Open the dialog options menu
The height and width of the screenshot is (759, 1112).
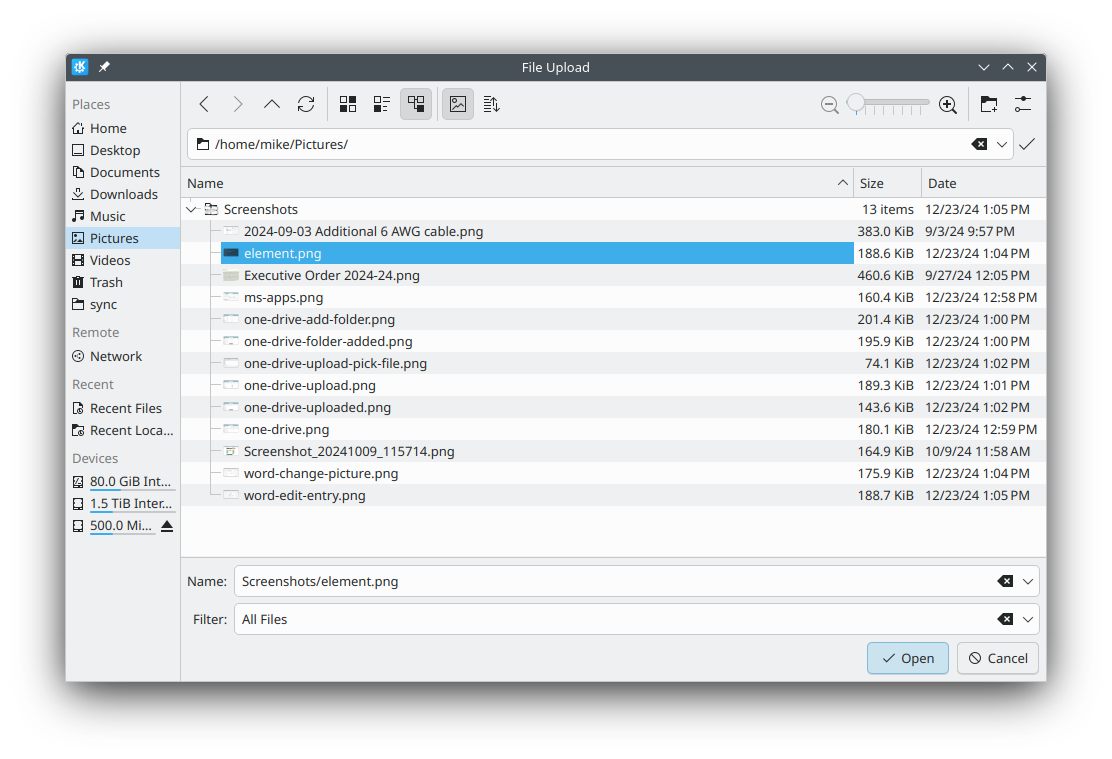pos(1023,104)
